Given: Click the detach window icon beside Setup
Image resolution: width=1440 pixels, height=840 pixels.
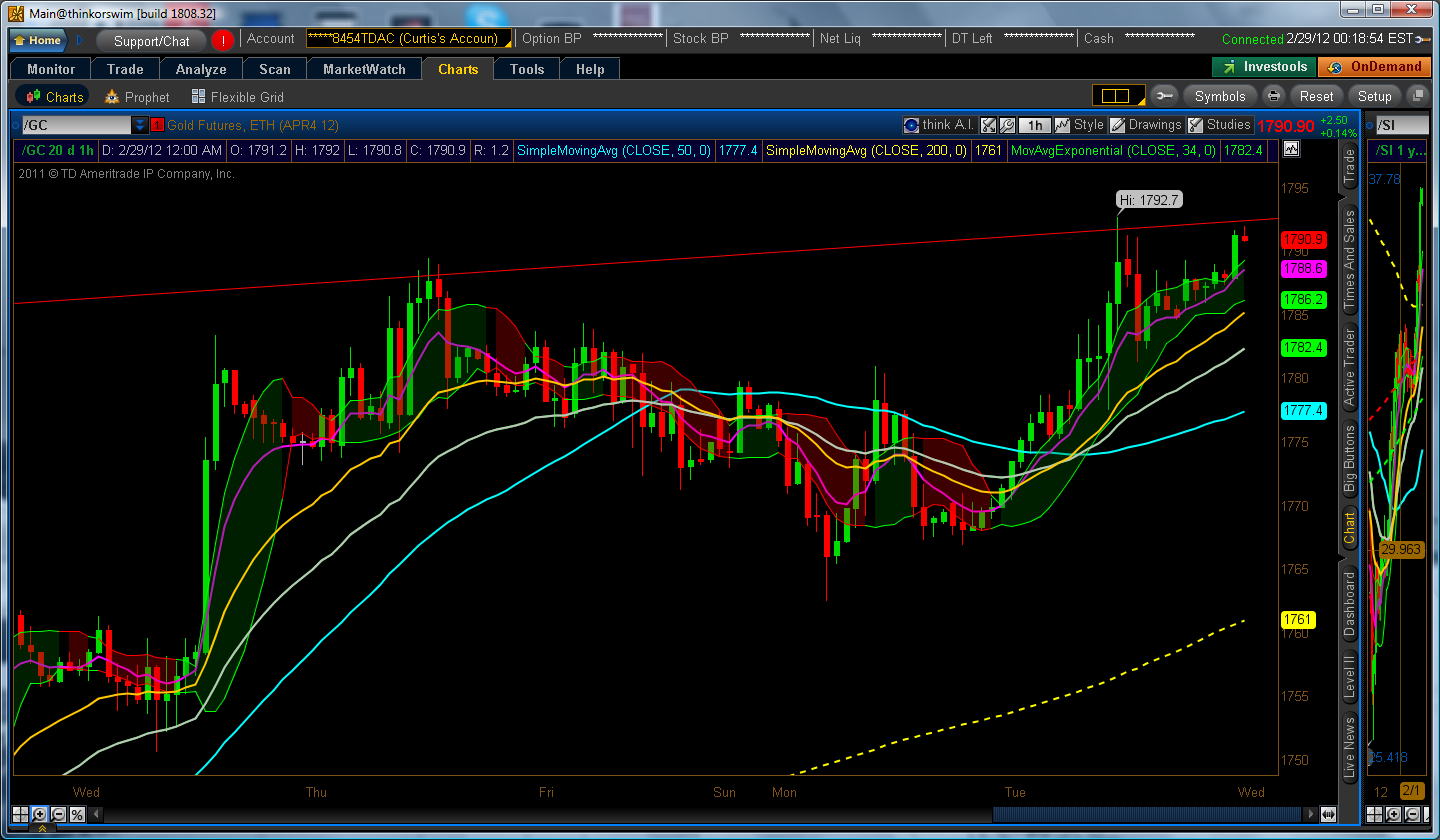Looking at the screenshot, I should click(x=1417, y=96).
